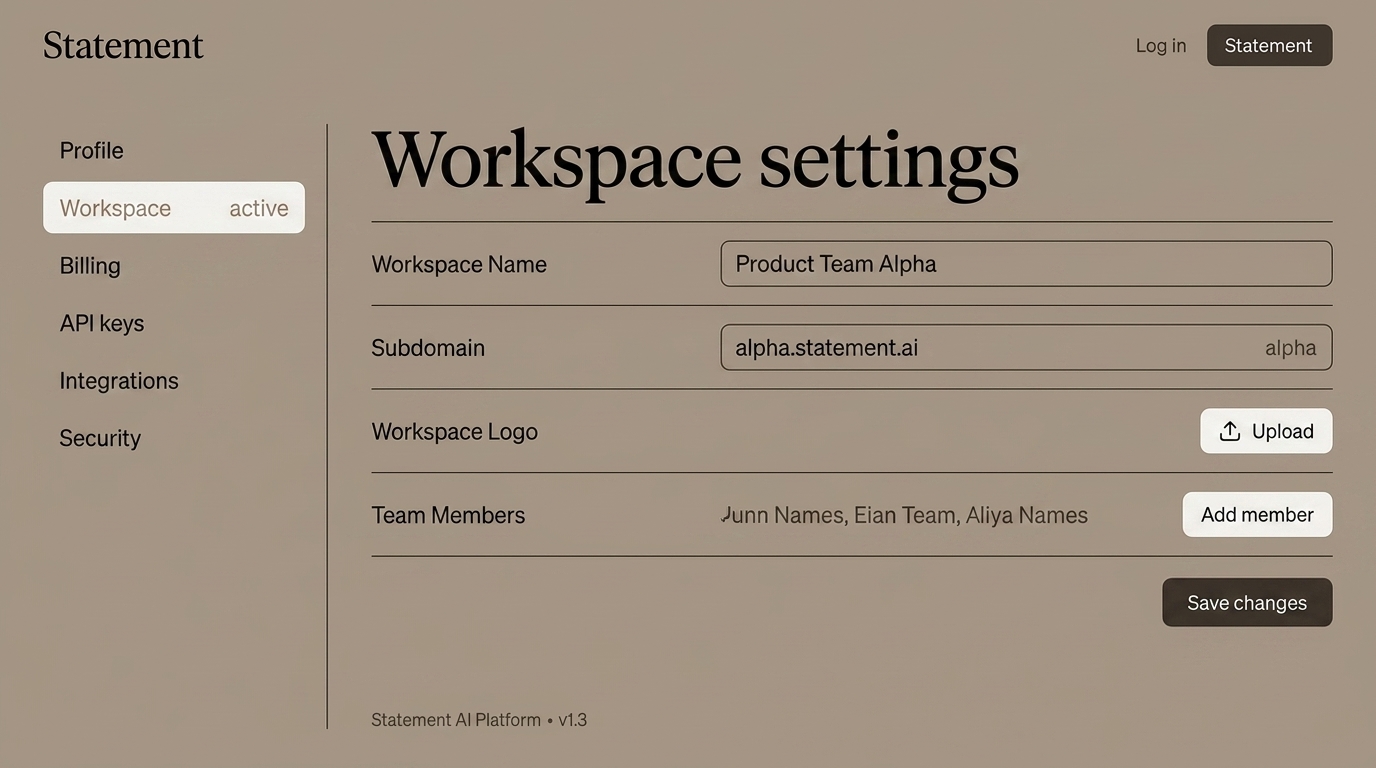
Task: Click the team members names list
Action: pyautogui.click(x=905, y=516)
